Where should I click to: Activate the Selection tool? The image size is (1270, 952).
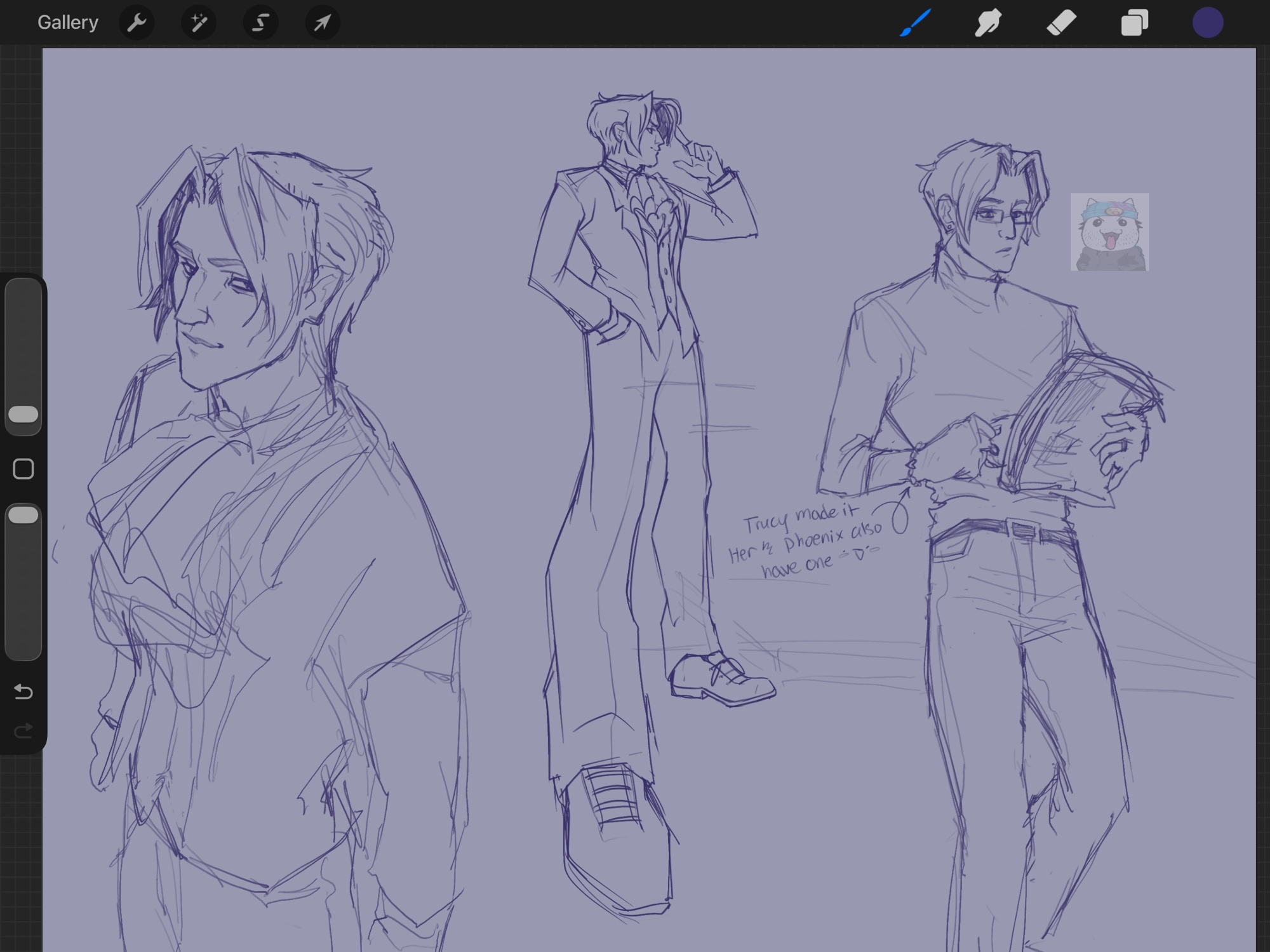tap(260, 23)
